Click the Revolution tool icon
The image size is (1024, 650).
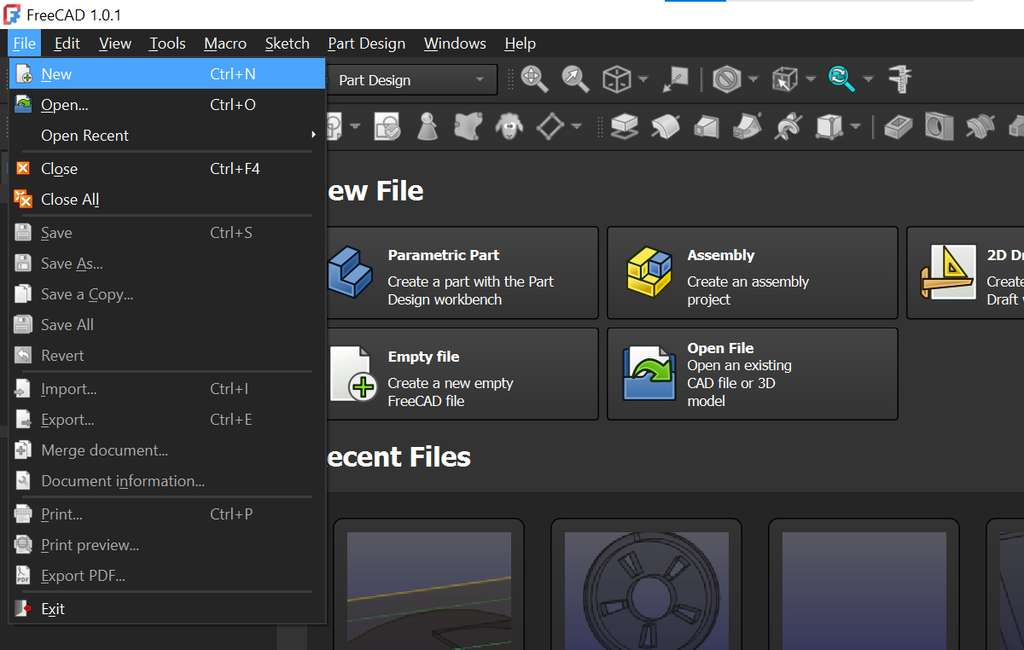665,126
